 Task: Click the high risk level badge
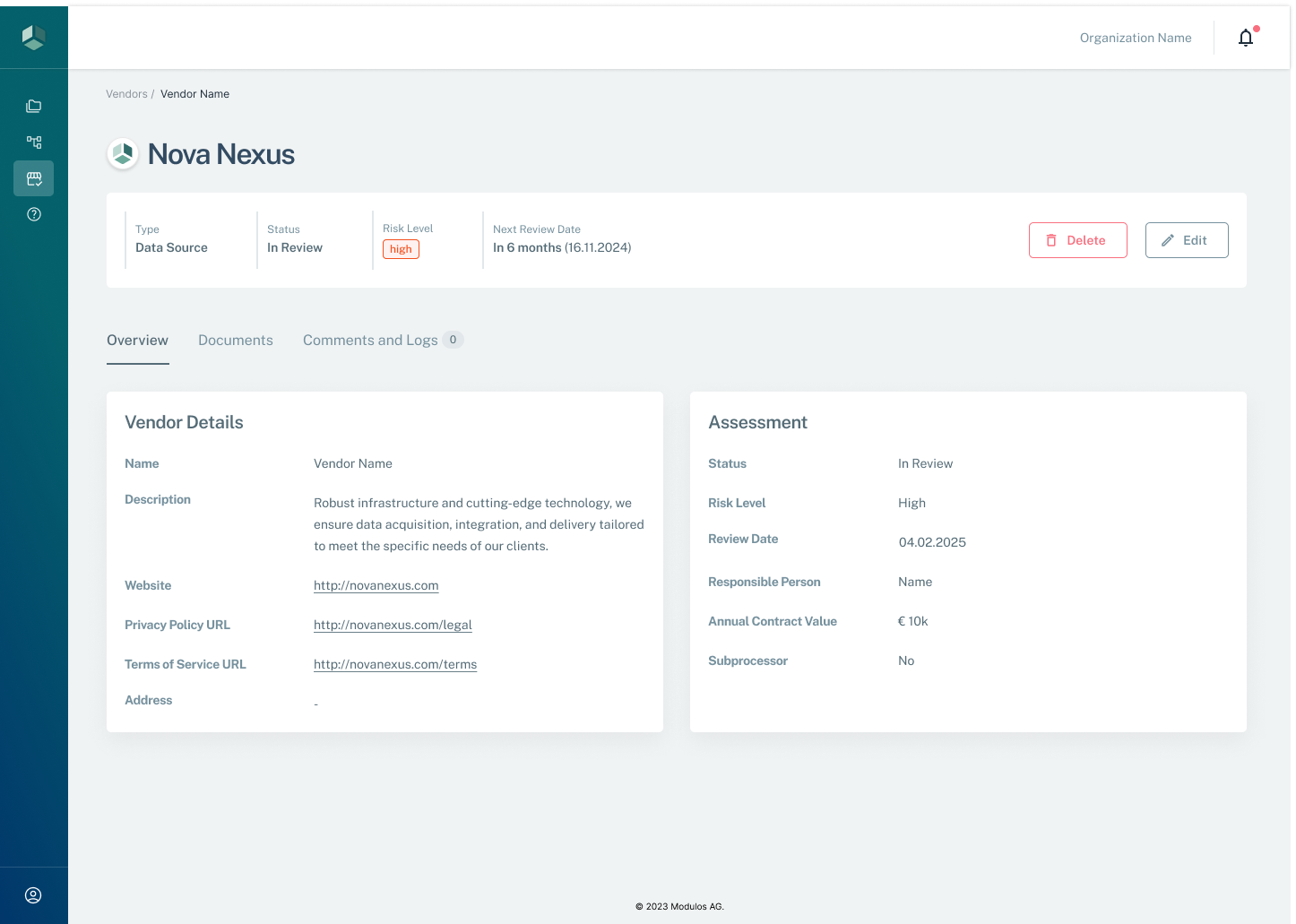[x=400, y=248]
